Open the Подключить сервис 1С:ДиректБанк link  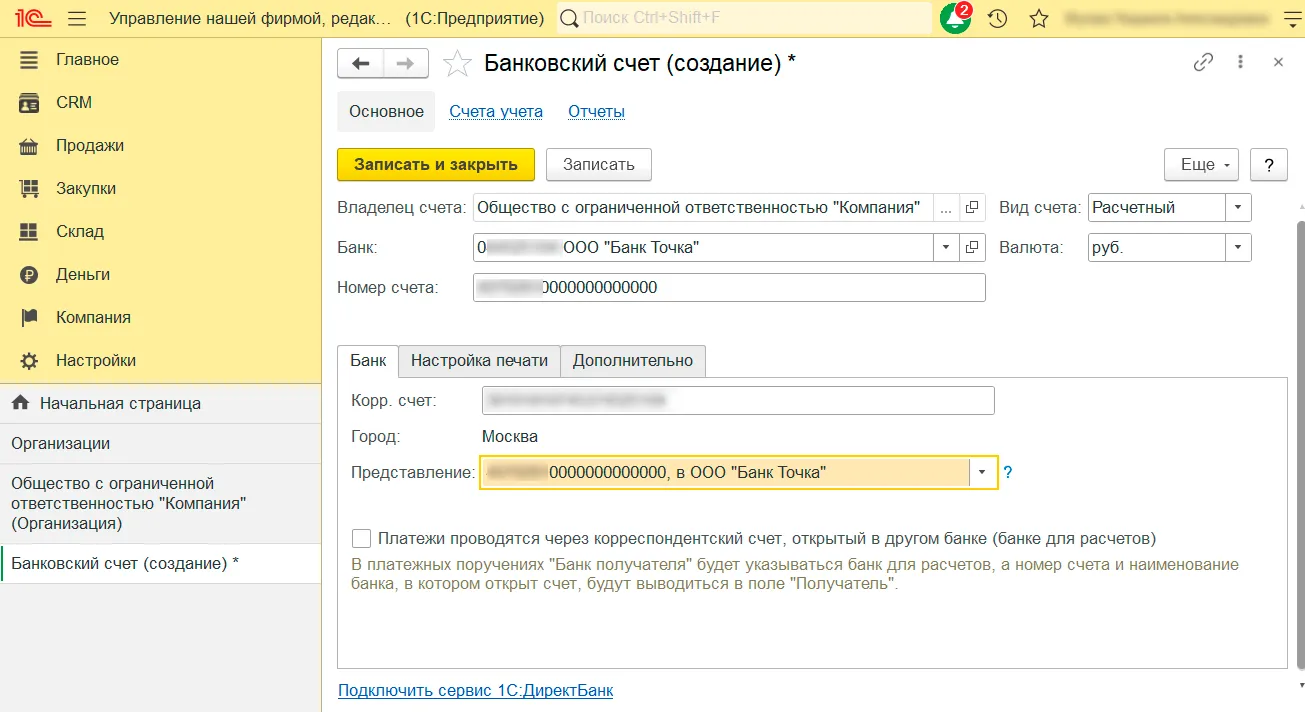[475, 690]
